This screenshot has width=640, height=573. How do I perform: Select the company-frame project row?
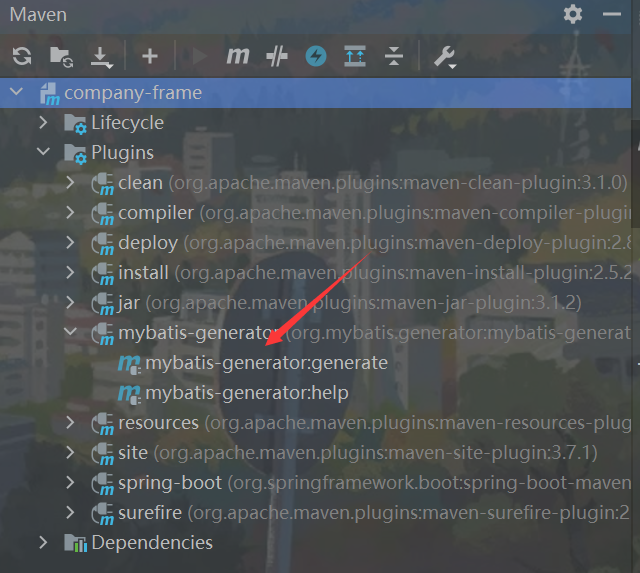(x=316, y=93)
